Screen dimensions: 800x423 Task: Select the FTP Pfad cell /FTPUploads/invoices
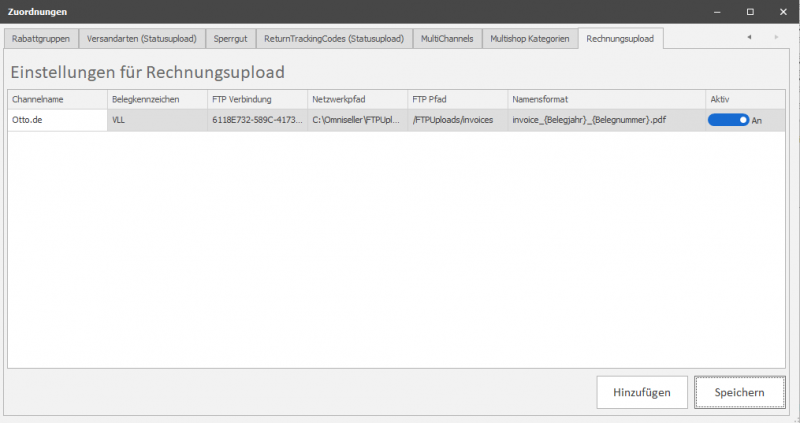(457, 120)
